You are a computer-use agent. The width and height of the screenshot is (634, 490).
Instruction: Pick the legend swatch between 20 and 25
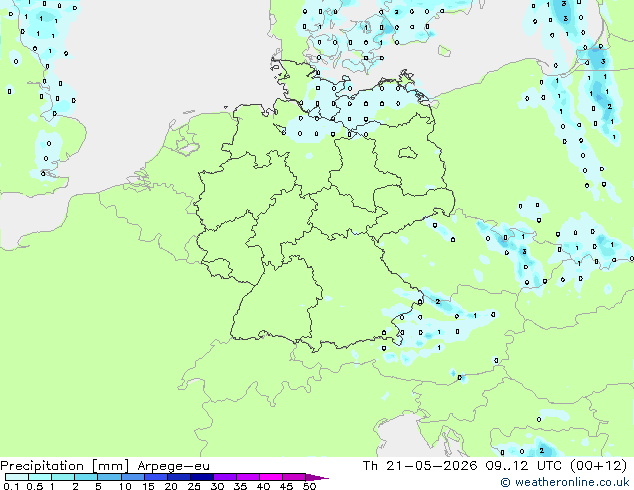[179, 477]
